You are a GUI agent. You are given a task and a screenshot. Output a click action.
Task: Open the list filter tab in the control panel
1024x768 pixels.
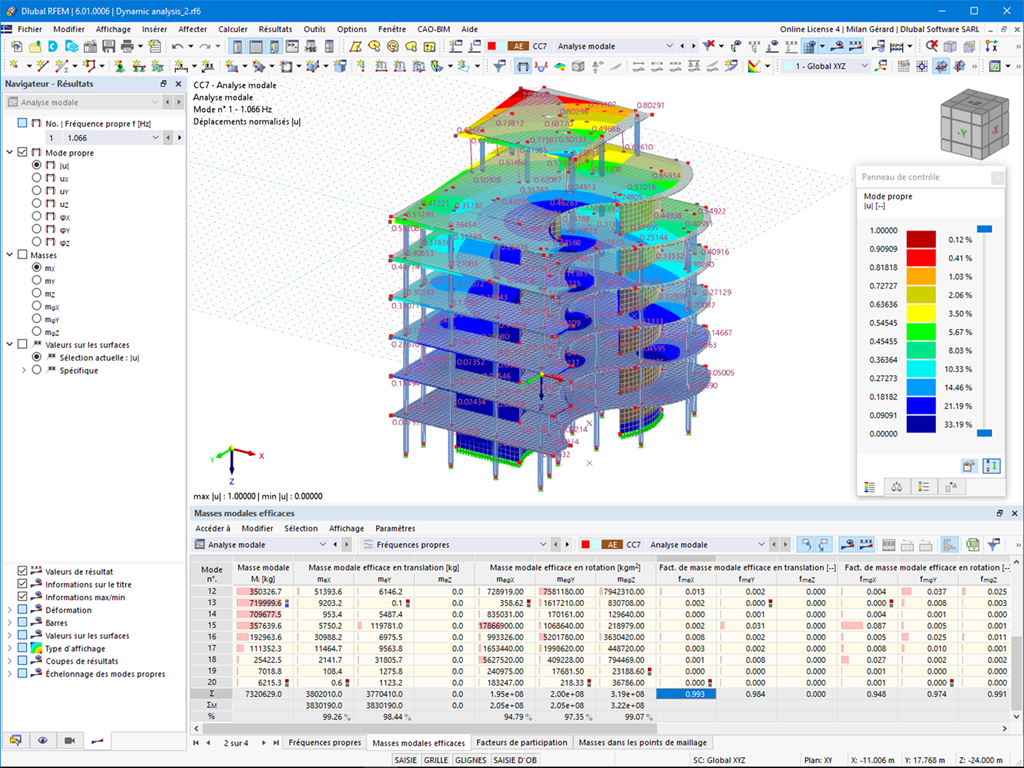click(923, 487)
